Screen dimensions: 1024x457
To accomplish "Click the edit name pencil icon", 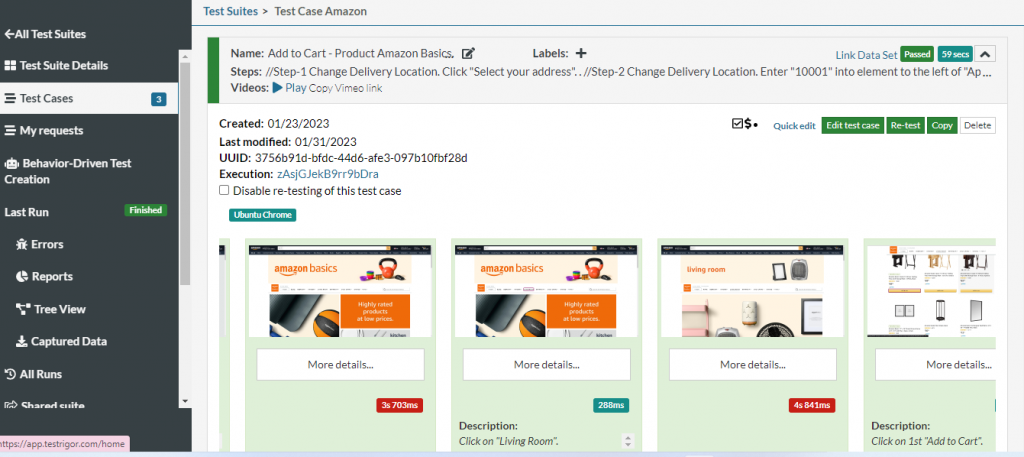I will tap(468, 54).
